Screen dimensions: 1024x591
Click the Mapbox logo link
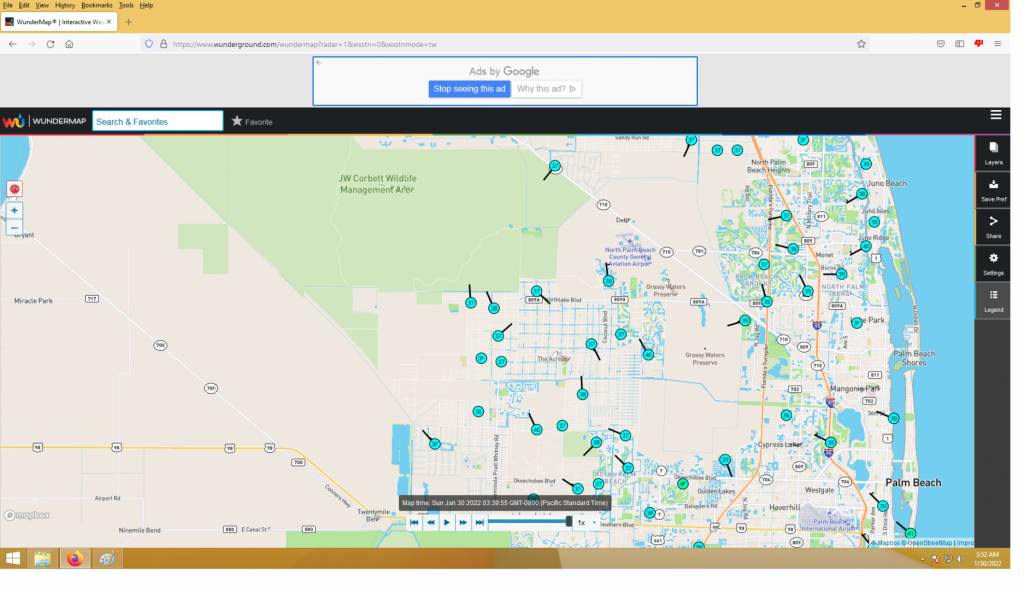[27, 515]
